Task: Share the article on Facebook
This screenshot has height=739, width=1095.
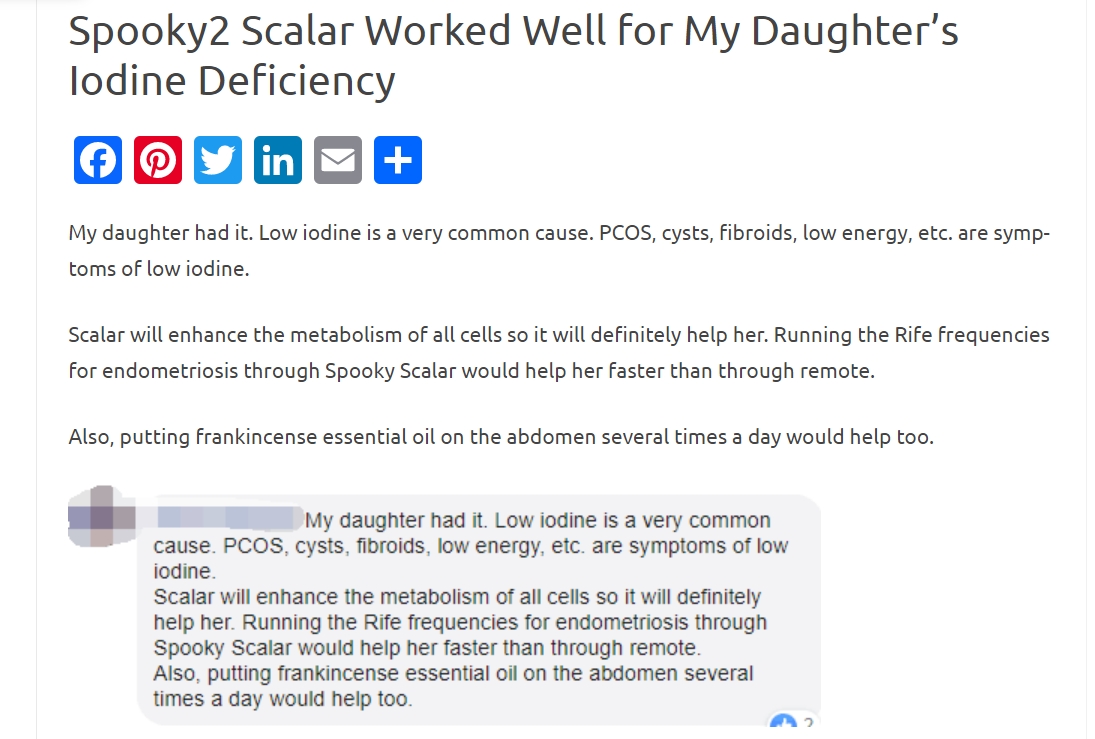Action: coord(98,160)
